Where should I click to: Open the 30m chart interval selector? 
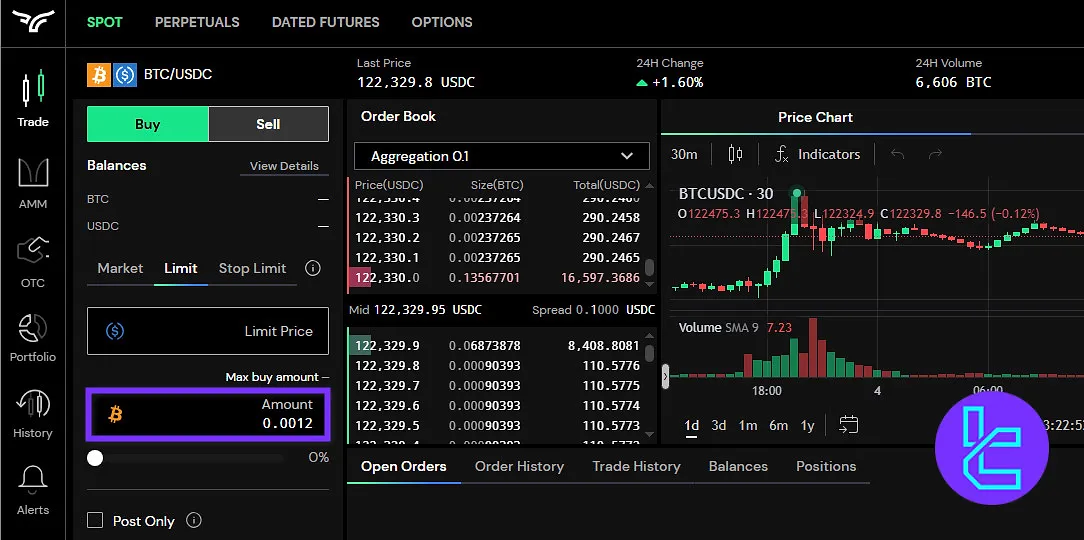684,154
